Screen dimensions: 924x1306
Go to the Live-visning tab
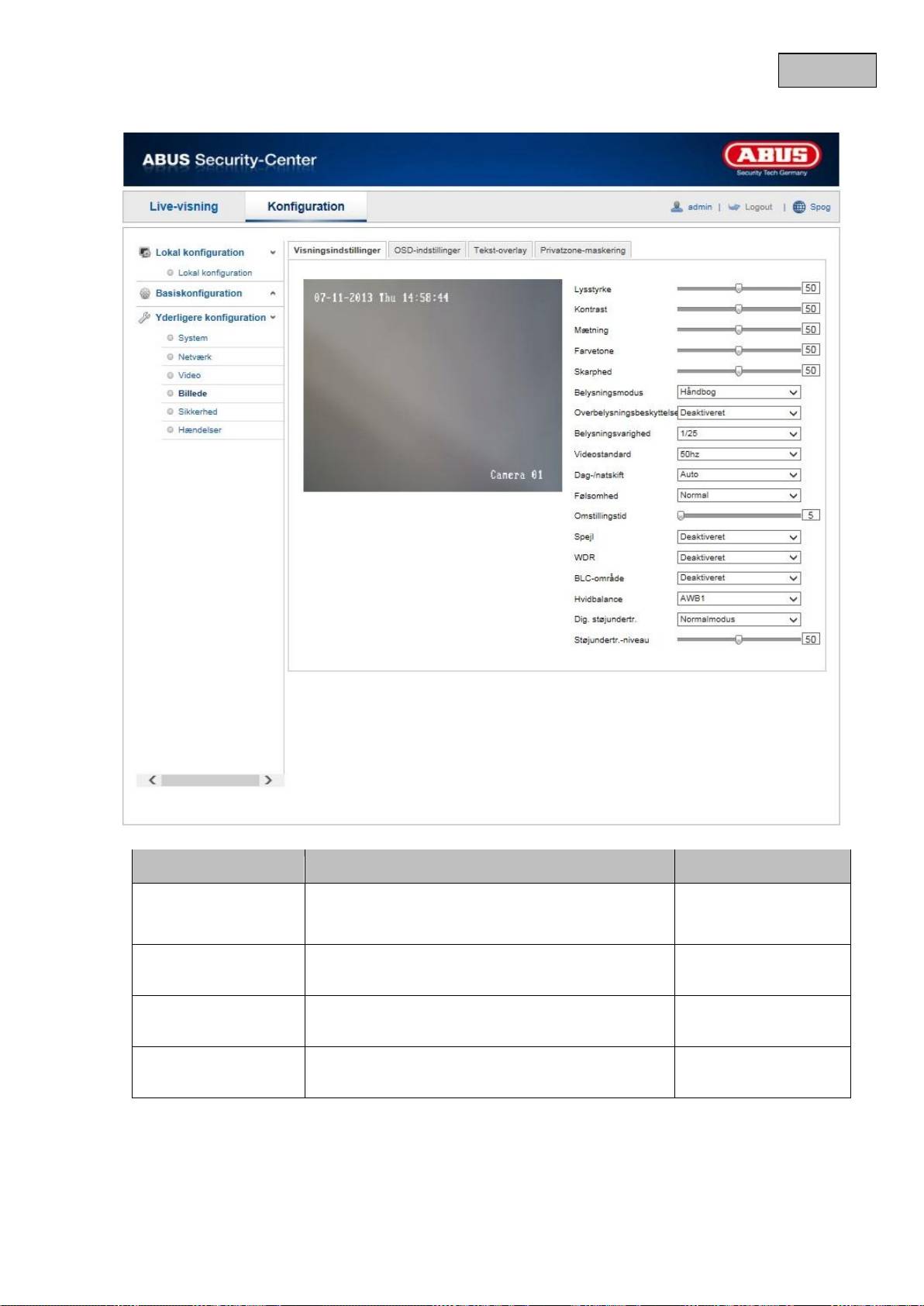click(184, 207)
